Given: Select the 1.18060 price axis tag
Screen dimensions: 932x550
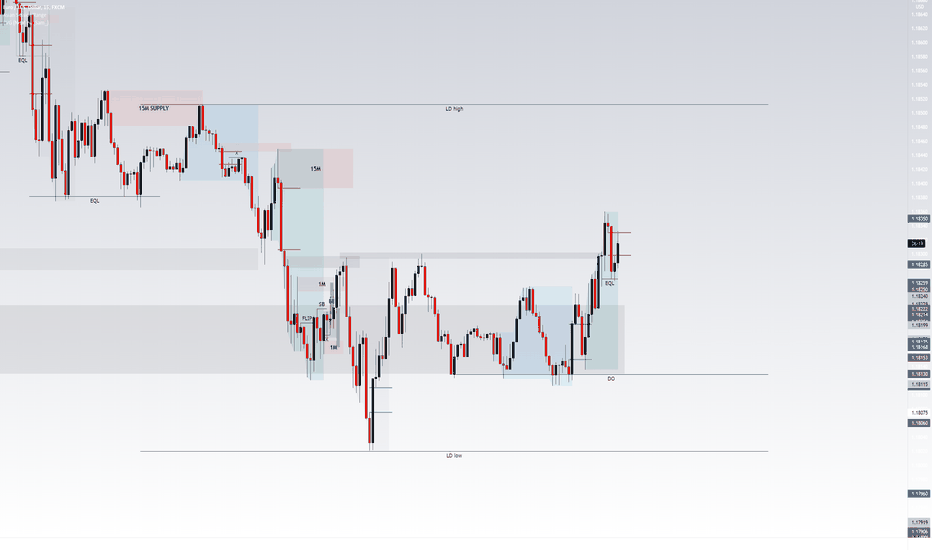Looking at the screenshot, I should coord(919,423).
